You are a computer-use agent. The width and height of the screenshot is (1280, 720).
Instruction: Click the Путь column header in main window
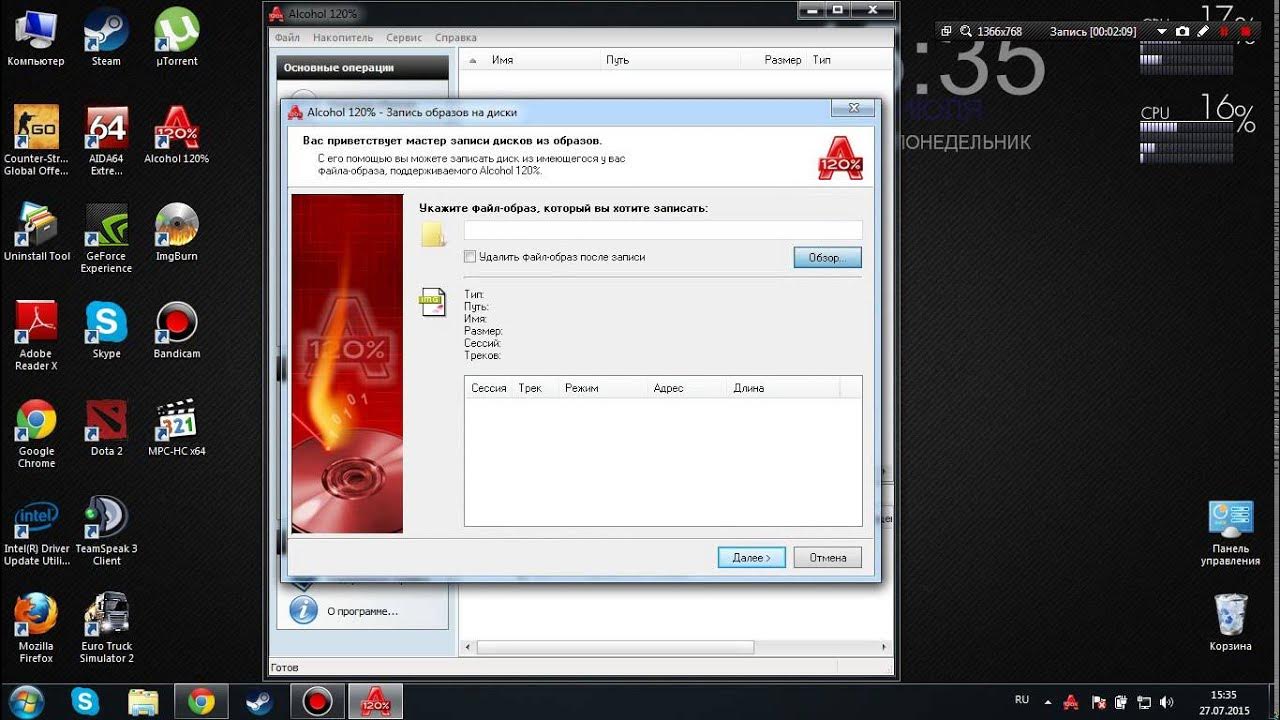point(670,60)
